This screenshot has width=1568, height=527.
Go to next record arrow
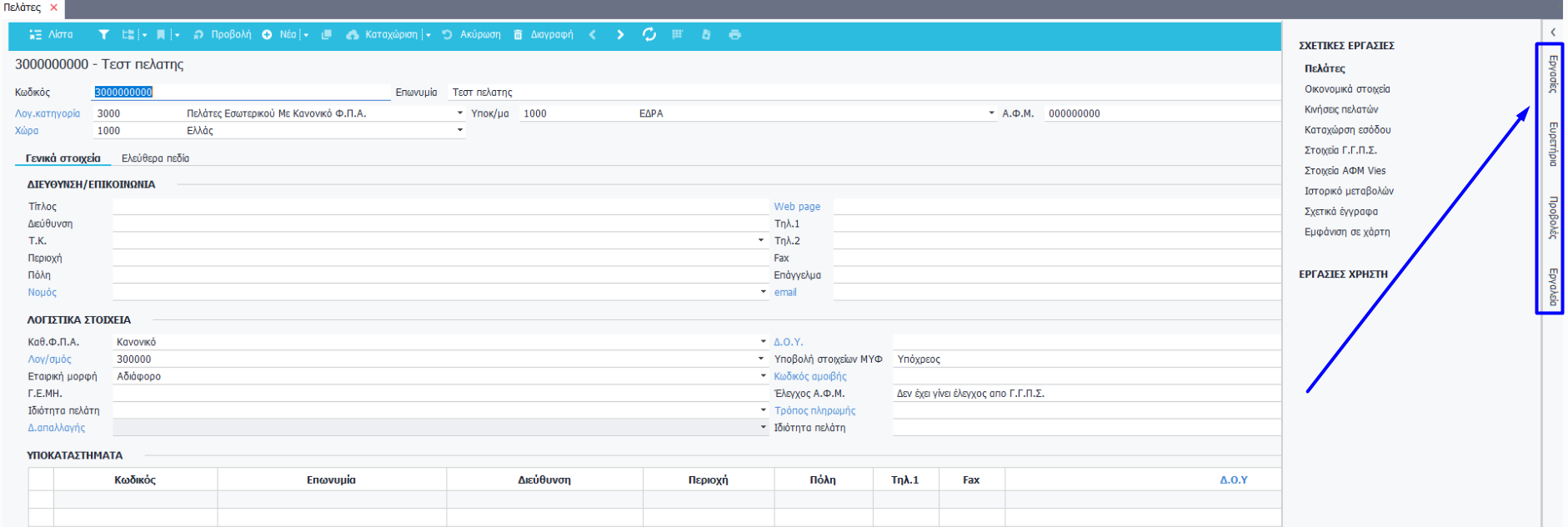[x=620, y=35]
